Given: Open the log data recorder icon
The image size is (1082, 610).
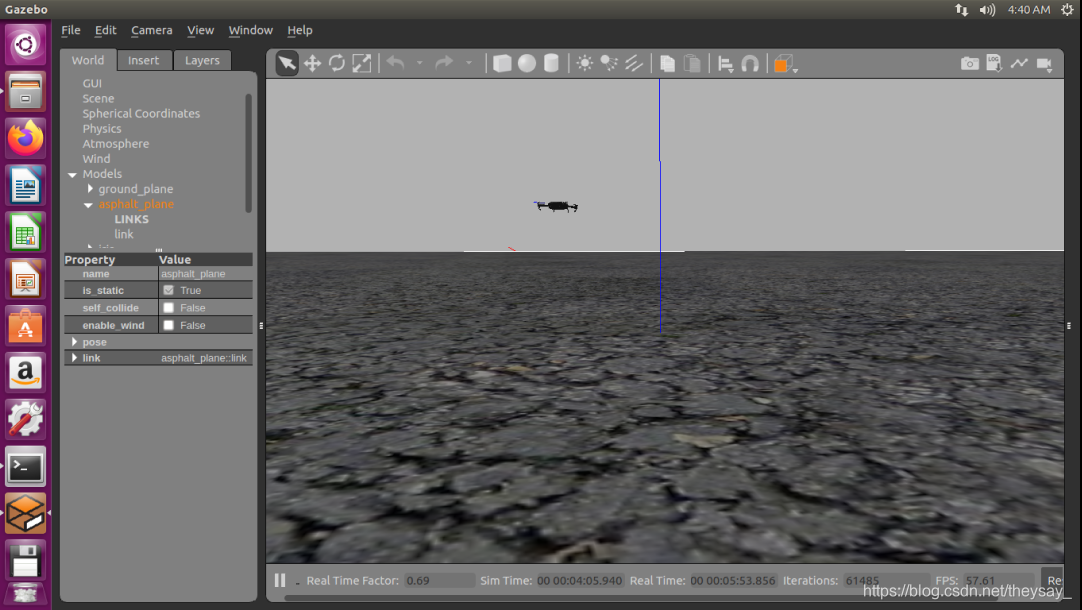Looking at the screenshot, I should [994, 63].
